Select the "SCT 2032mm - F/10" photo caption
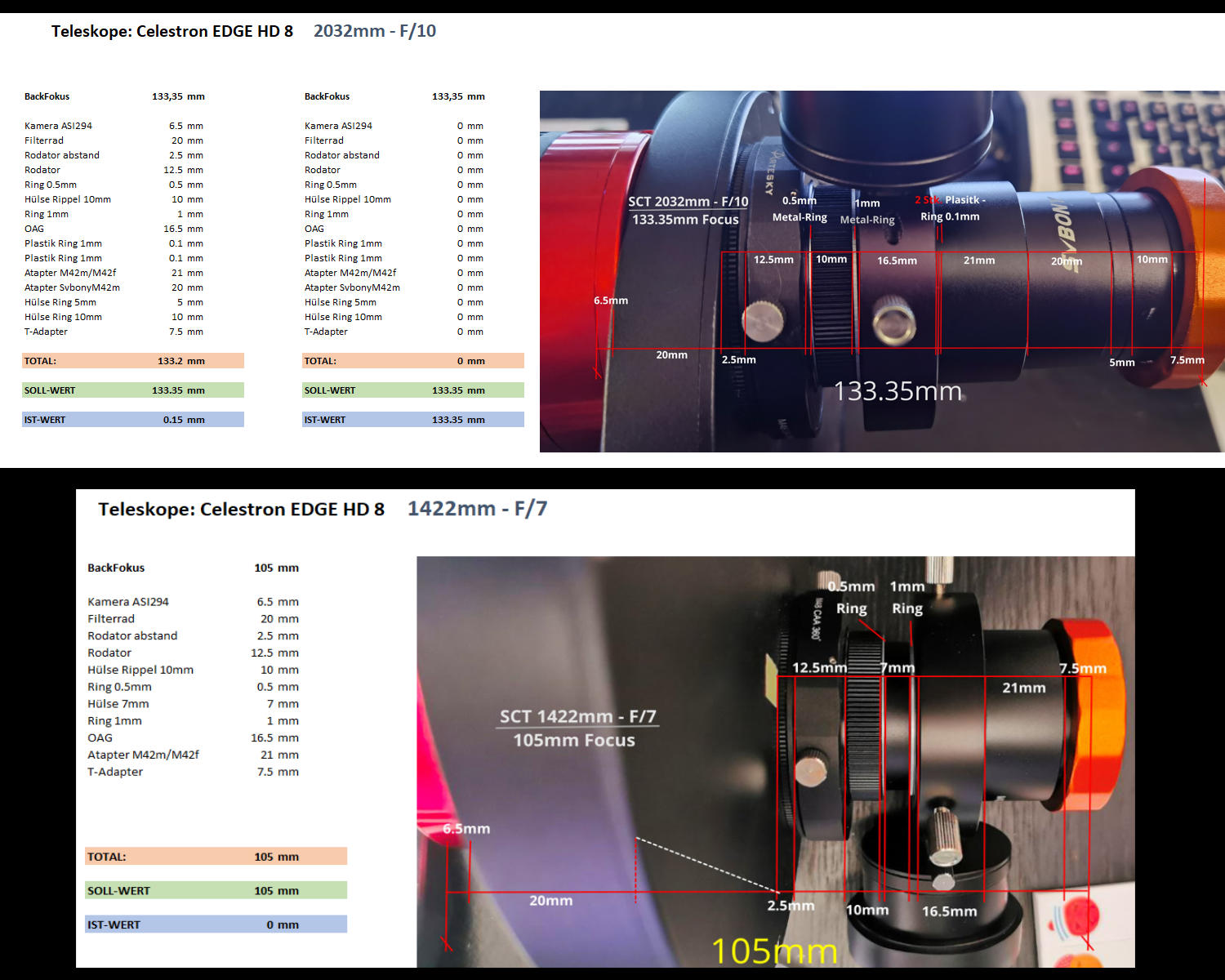The image size is (1225, 980). (x=688, y=202)
